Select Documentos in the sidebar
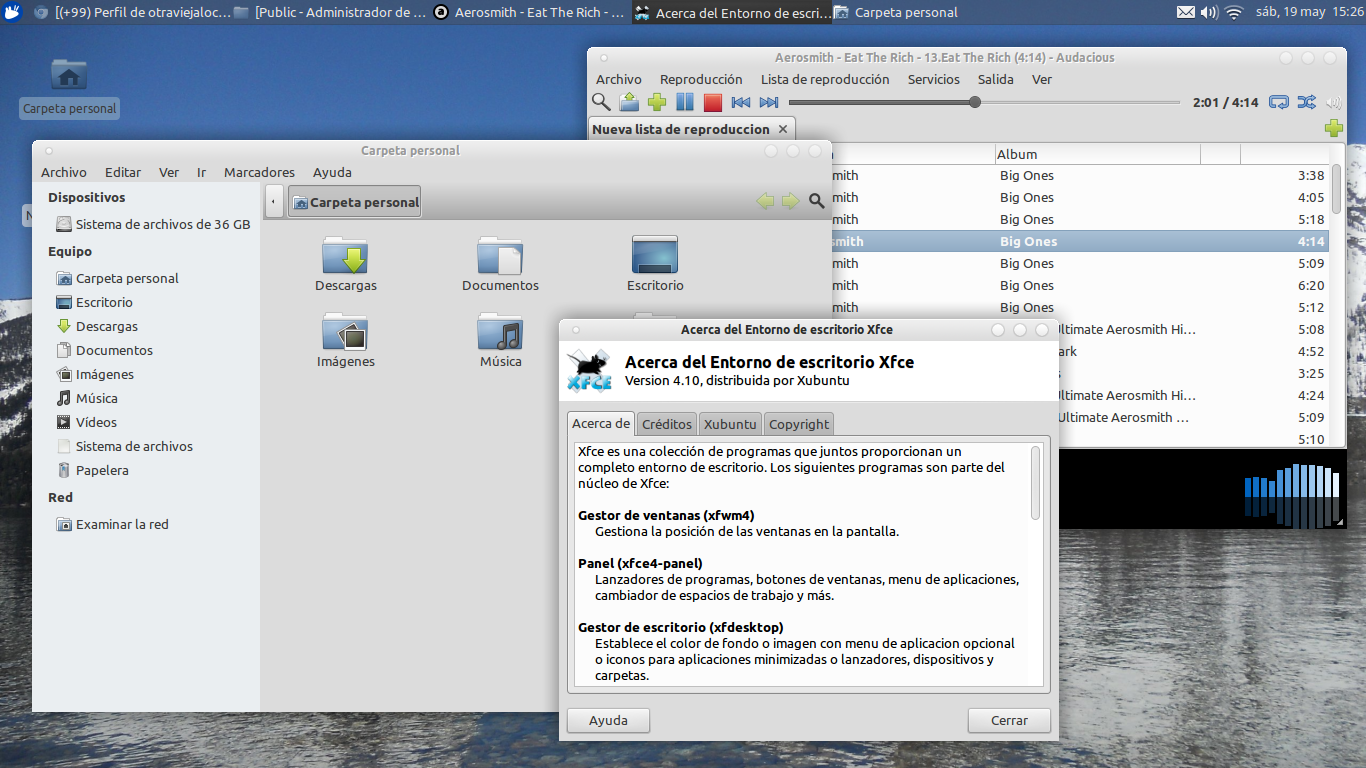1366x768 pixels. pos(105,350)
